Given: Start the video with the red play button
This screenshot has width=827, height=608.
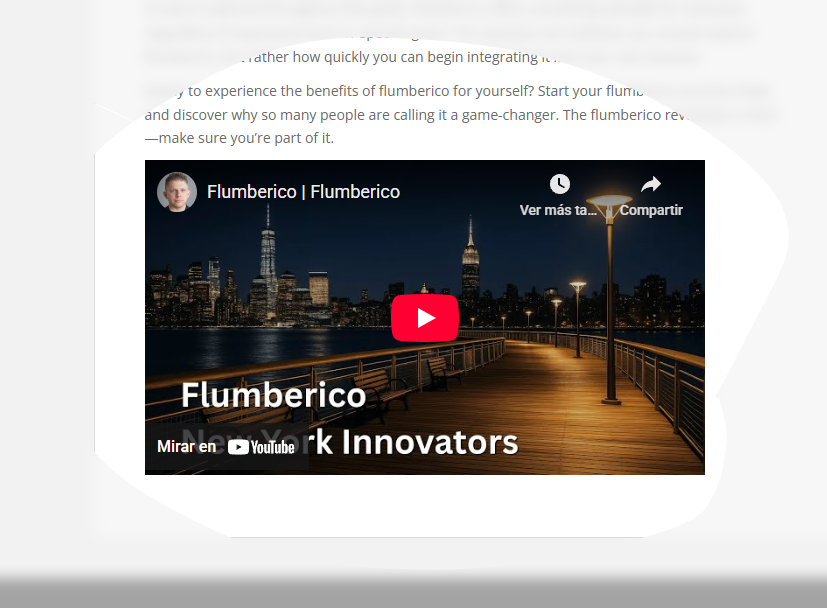Looking at the screenshot, I should pos(425,318).
